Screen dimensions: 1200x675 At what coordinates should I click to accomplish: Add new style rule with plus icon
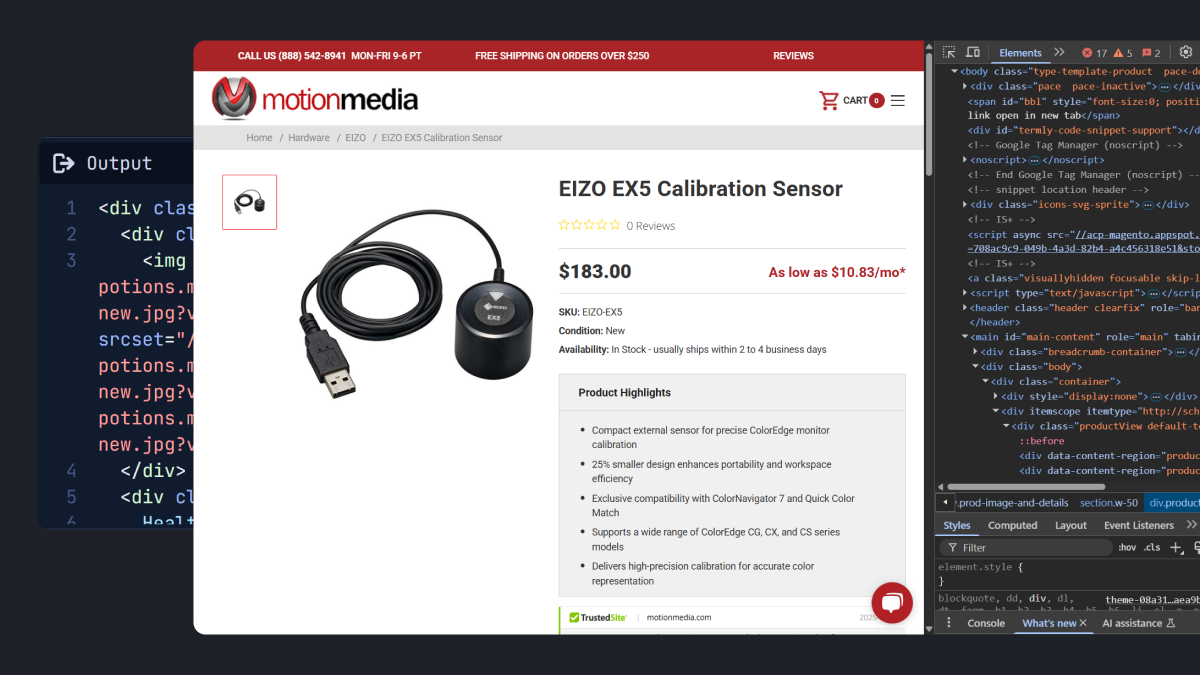[x=1176, y=547]
